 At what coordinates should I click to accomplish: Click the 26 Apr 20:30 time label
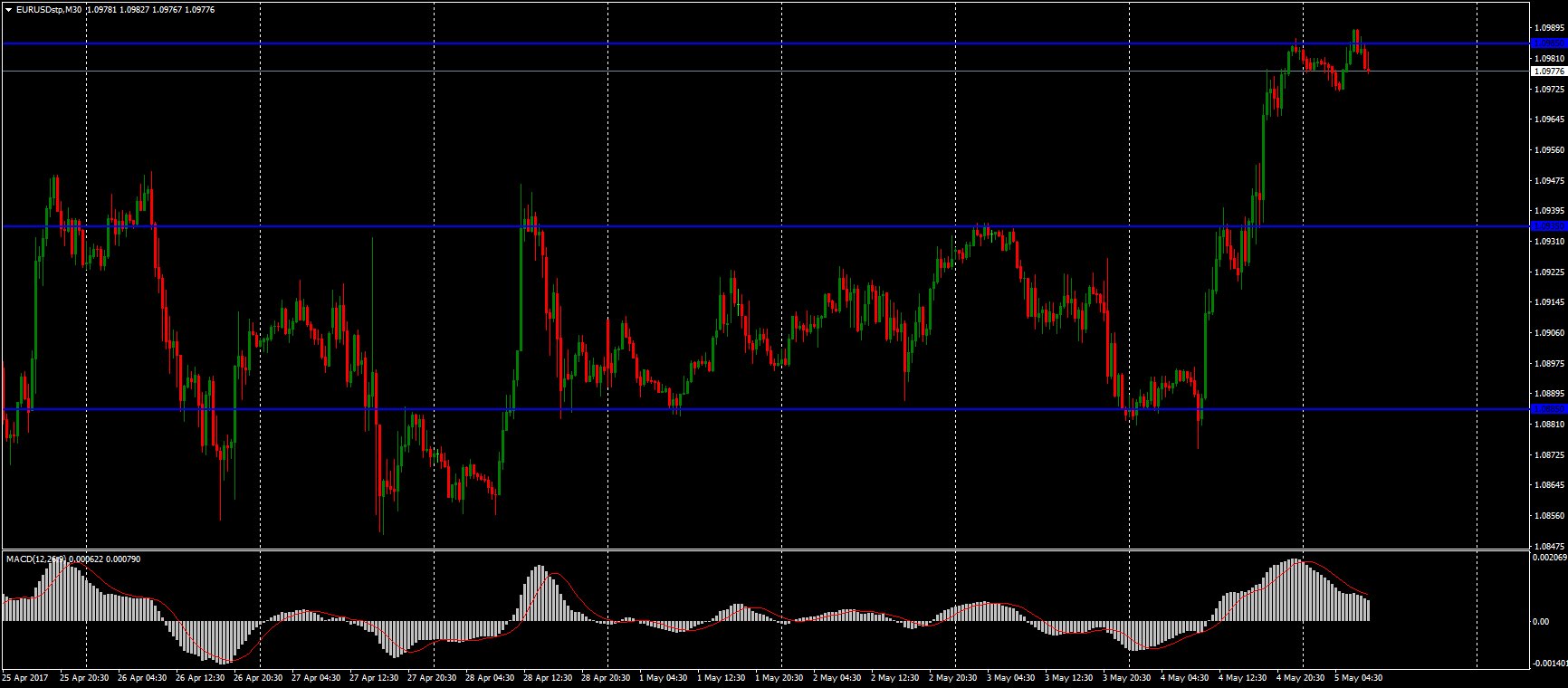(x=258, y=677)
